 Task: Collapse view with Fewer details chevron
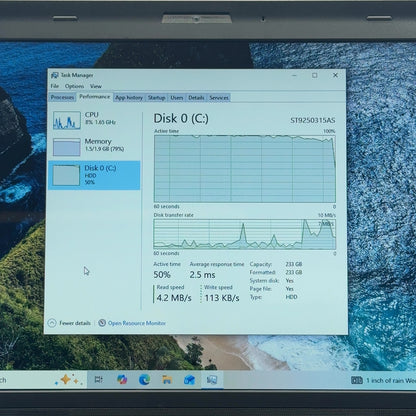pyautogui.click(x=52, y=323)
